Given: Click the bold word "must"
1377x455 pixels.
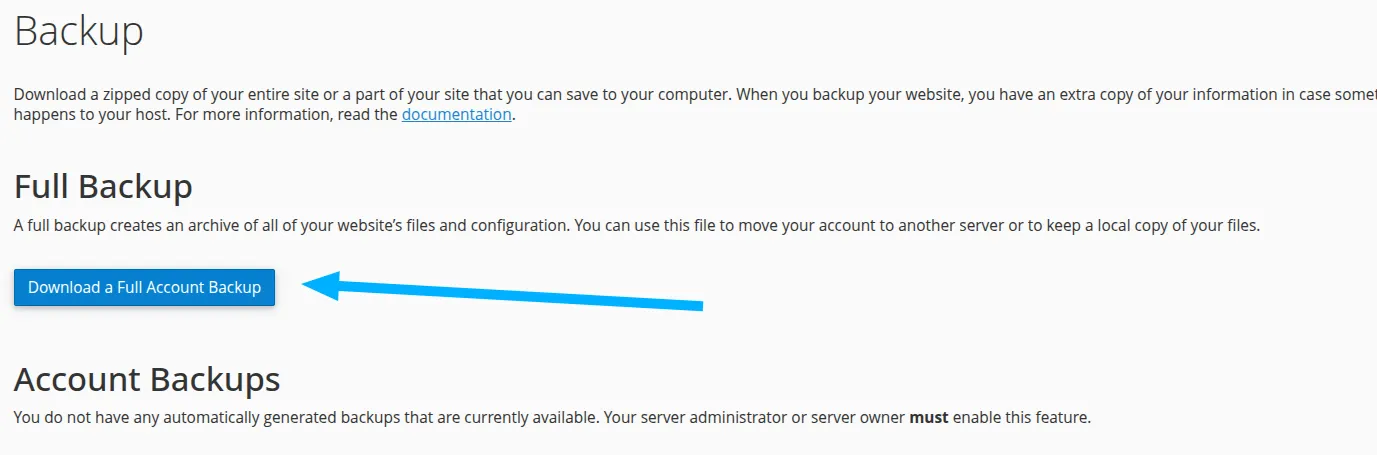Looking at the screenshot, I should [x=928, y=417].
